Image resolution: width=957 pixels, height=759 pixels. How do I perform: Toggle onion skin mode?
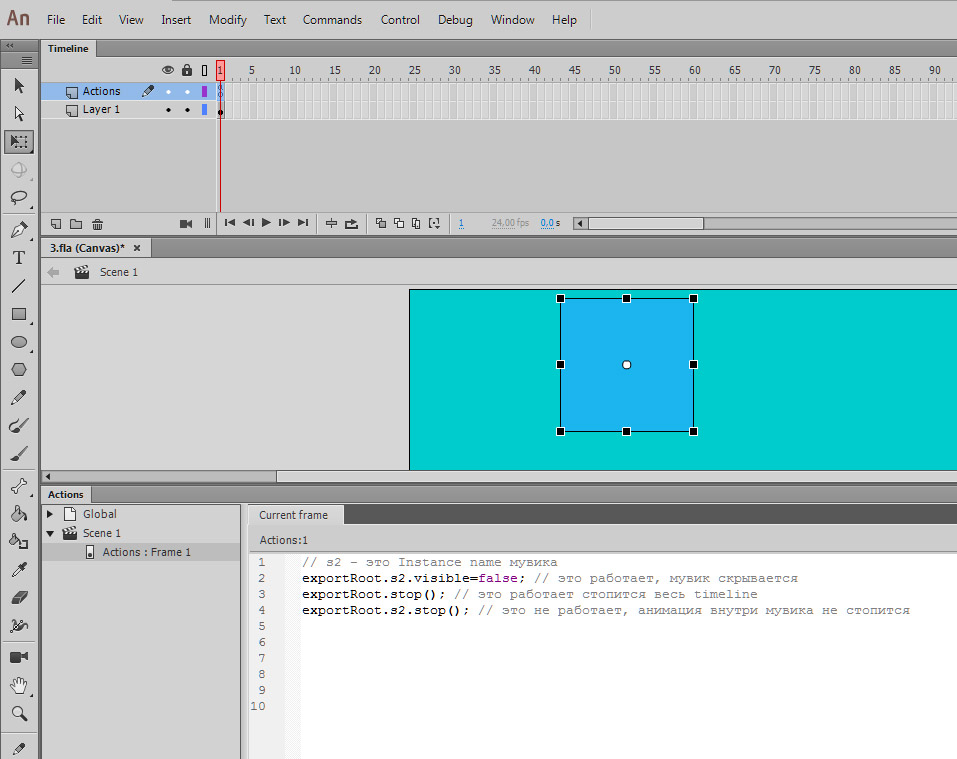pyautogui.click(x=381, y=223)
